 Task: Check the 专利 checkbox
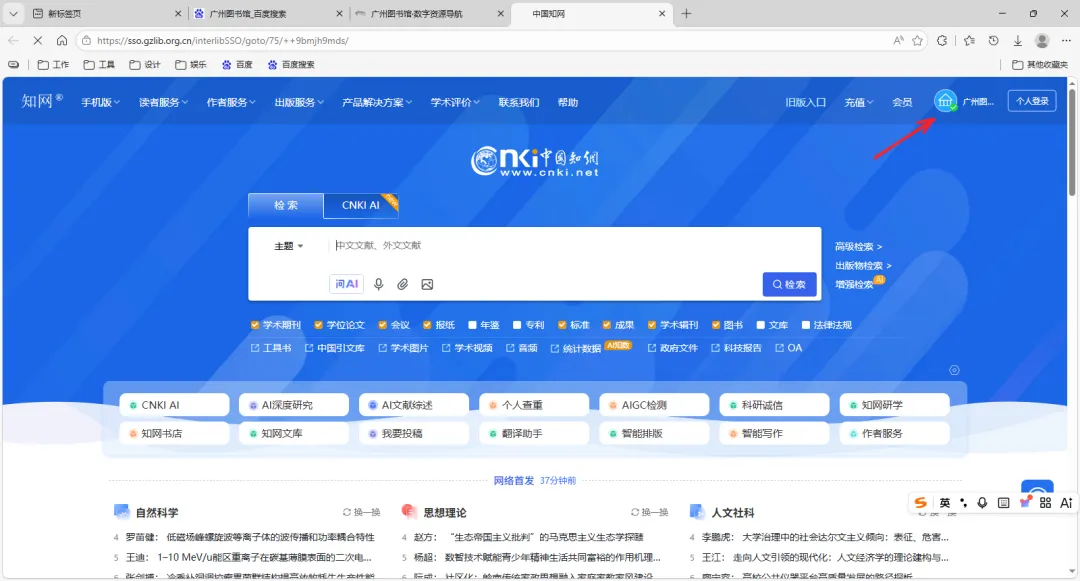[517, 325]
